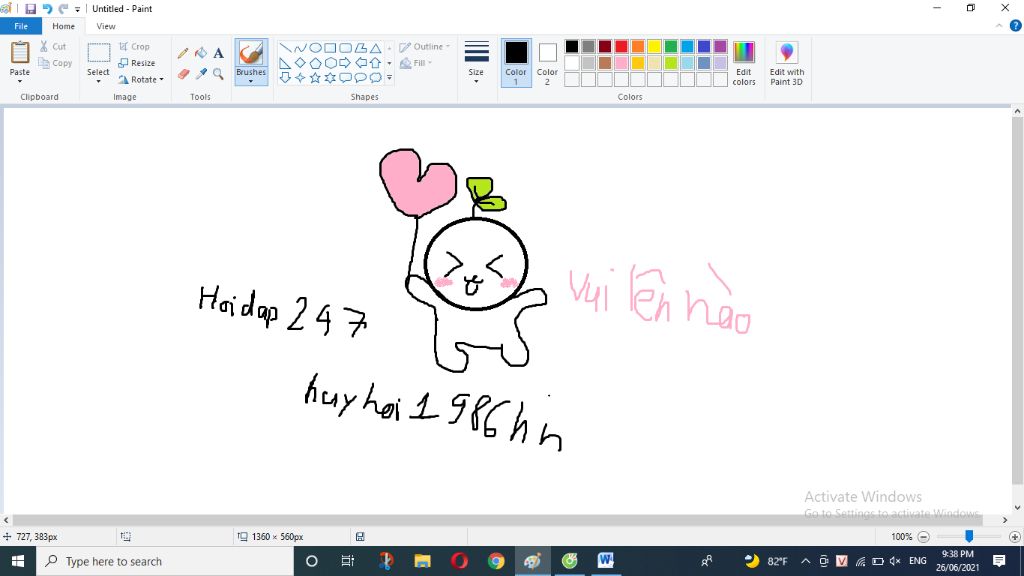Click the Crop button

point(135,46)
